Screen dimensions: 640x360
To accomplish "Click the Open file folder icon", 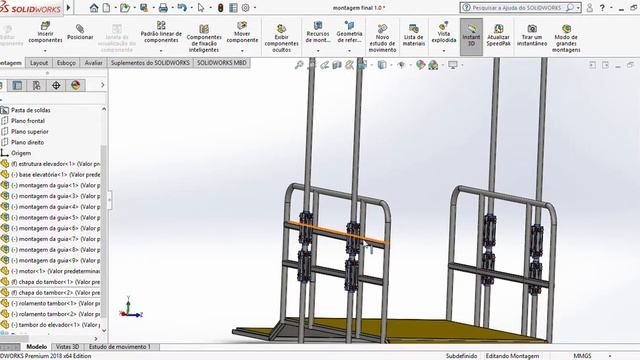I will (125, 8).
